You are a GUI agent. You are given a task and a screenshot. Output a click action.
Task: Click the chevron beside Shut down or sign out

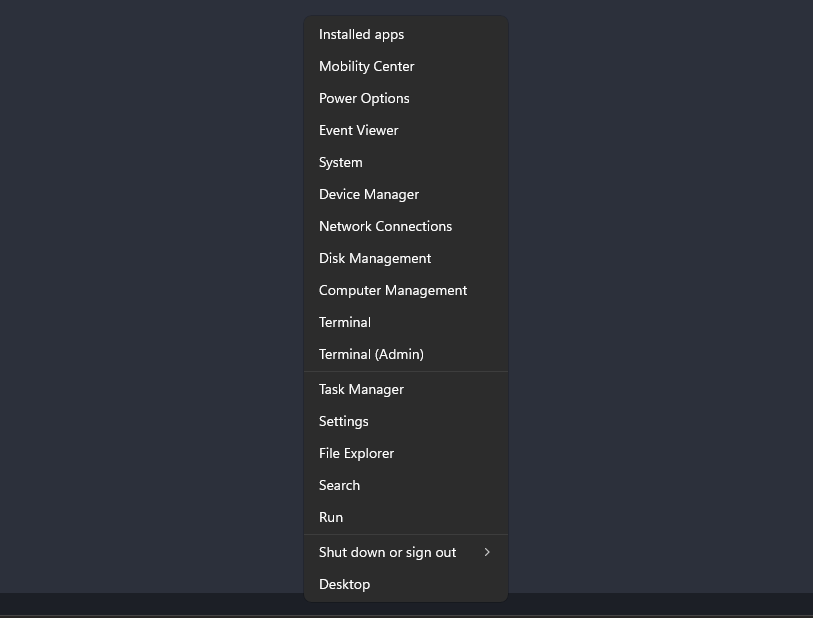coord(487,553)
